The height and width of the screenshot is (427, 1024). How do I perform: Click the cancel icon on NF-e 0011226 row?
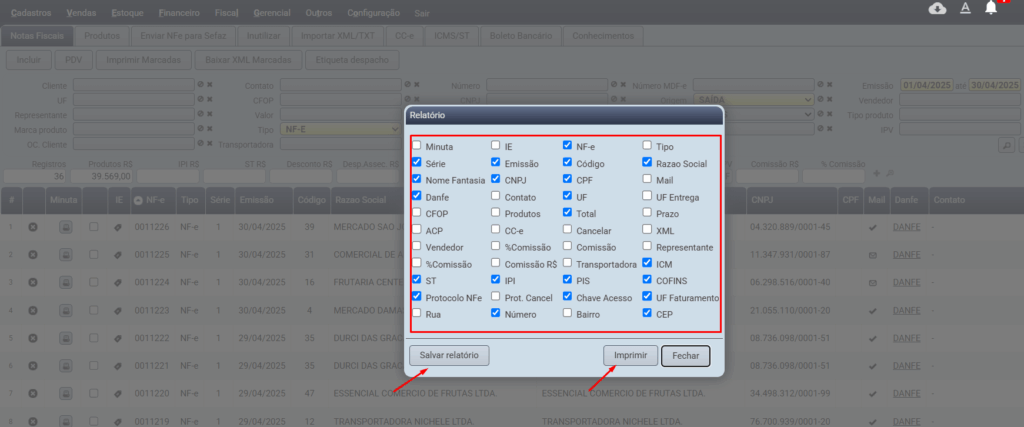pyautogui.click(x=33, y=228)
